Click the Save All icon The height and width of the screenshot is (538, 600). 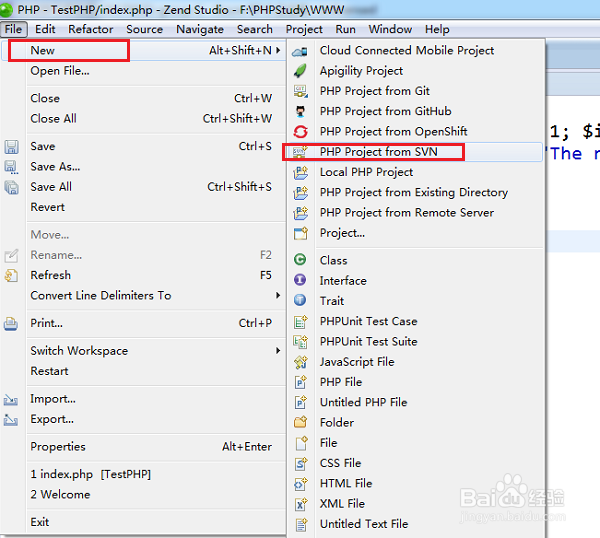click(x=11, y=187)
